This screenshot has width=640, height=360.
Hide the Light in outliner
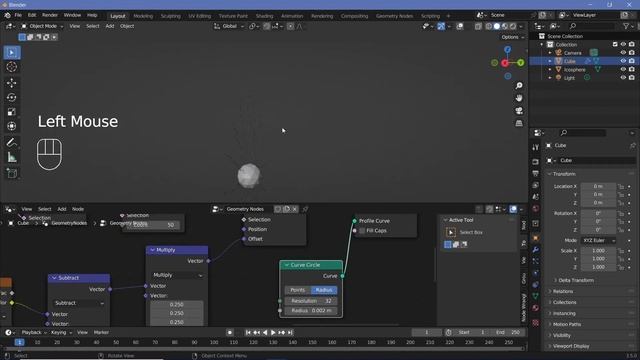pyautogui.click(x=623, y=78)
